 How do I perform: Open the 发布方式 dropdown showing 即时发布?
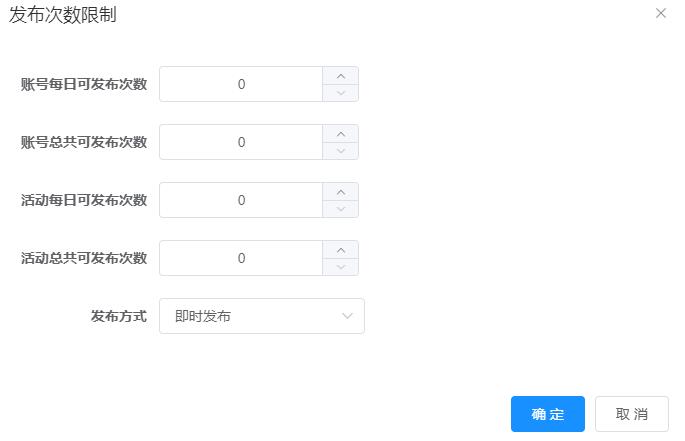[x=262, y=316]
